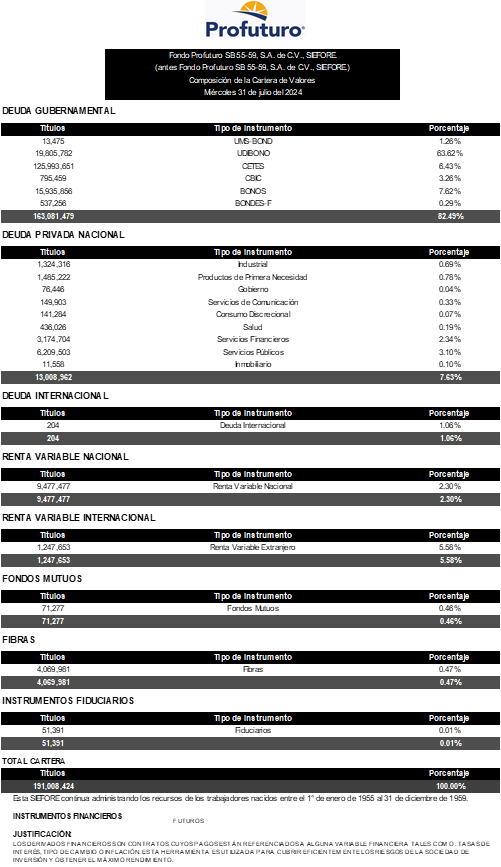The image size is (501, 867).
Task: Click the Profuturo logo at the top
Action: [255, 20]
